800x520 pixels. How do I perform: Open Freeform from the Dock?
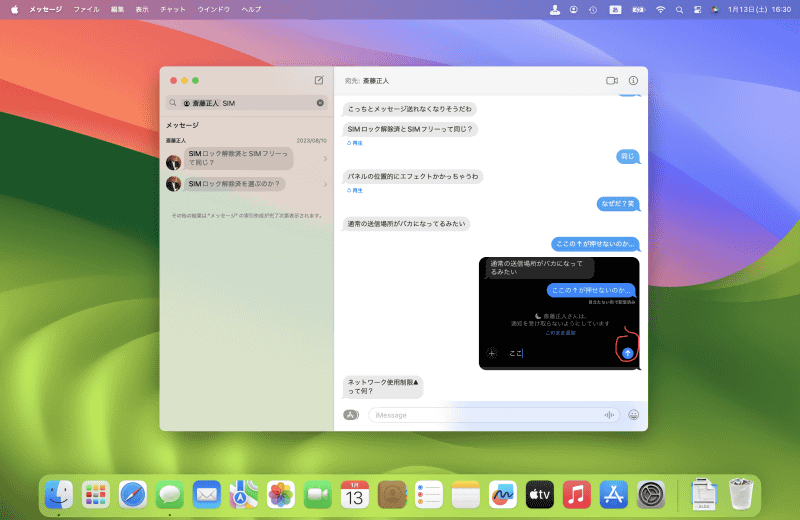click(x=503, y=494)
